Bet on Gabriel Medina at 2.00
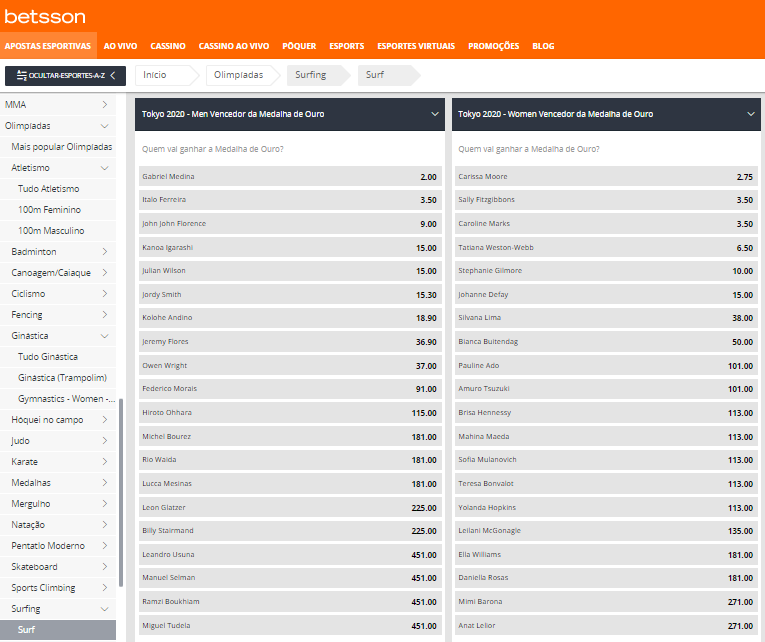765x642 pixels. point(290,177)
